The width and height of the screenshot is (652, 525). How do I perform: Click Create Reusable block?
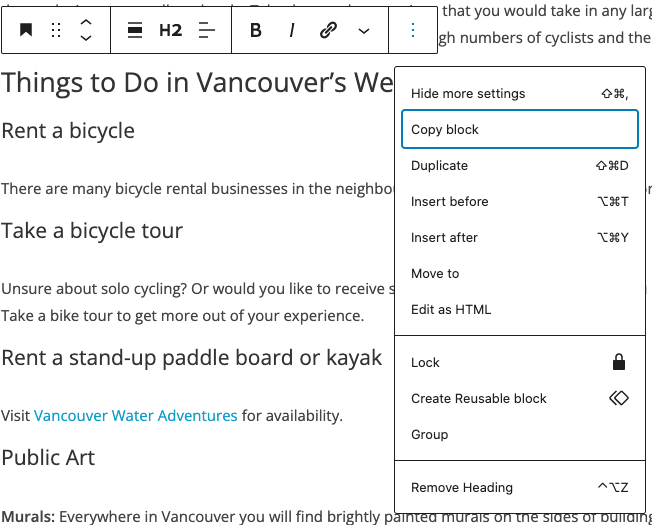(x=520, y=399)
